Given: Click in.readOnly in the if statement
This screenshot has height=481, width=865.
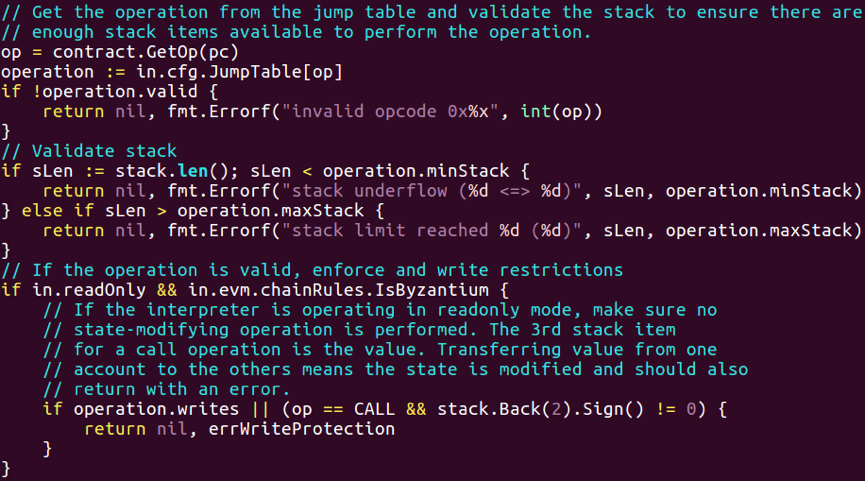Looking at the screenshot, I should point(89,290).
